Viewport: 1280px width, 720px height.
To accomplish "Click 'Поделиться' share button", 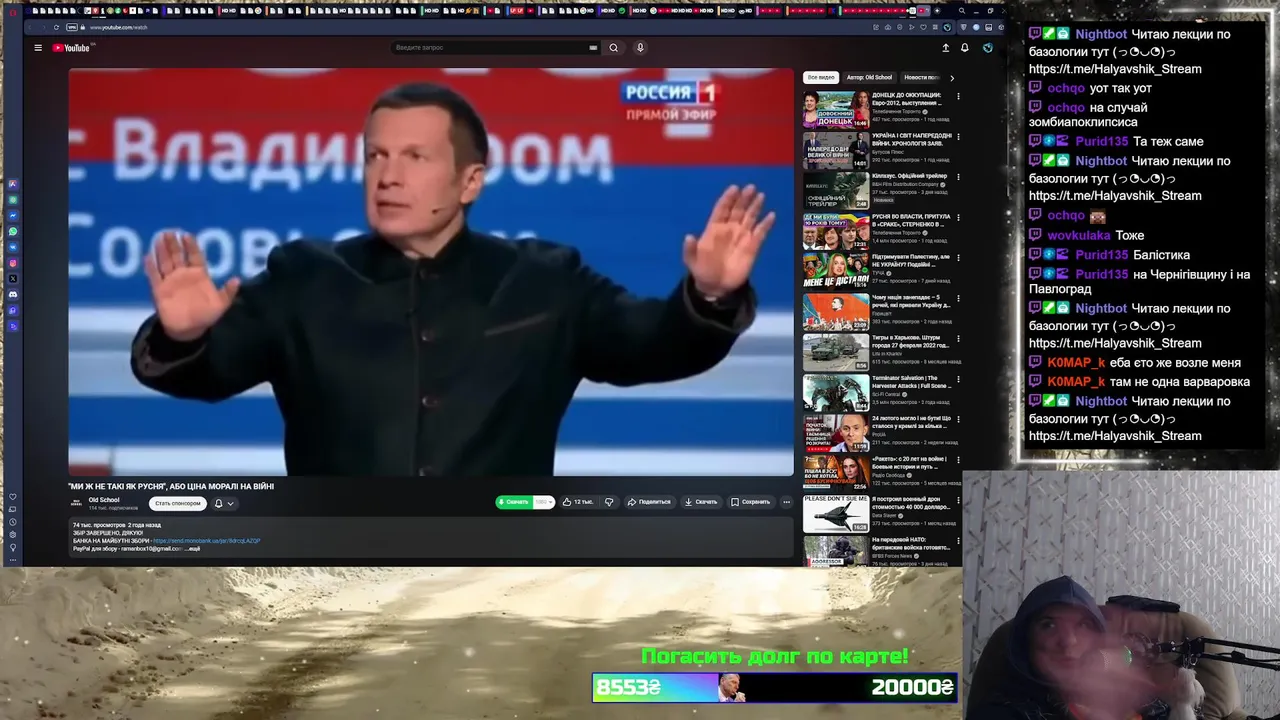I will tap(650, 502).
